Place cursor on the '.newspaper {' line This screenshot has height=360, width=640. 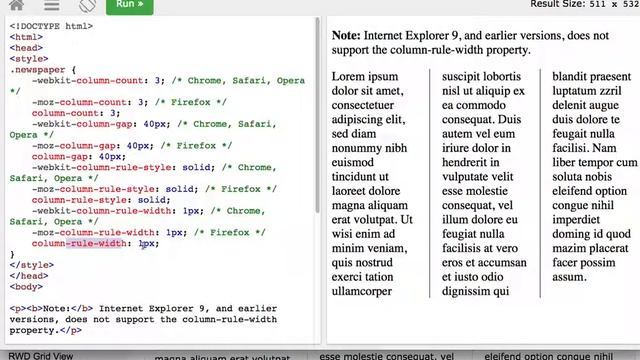click(x=43, y=70)
